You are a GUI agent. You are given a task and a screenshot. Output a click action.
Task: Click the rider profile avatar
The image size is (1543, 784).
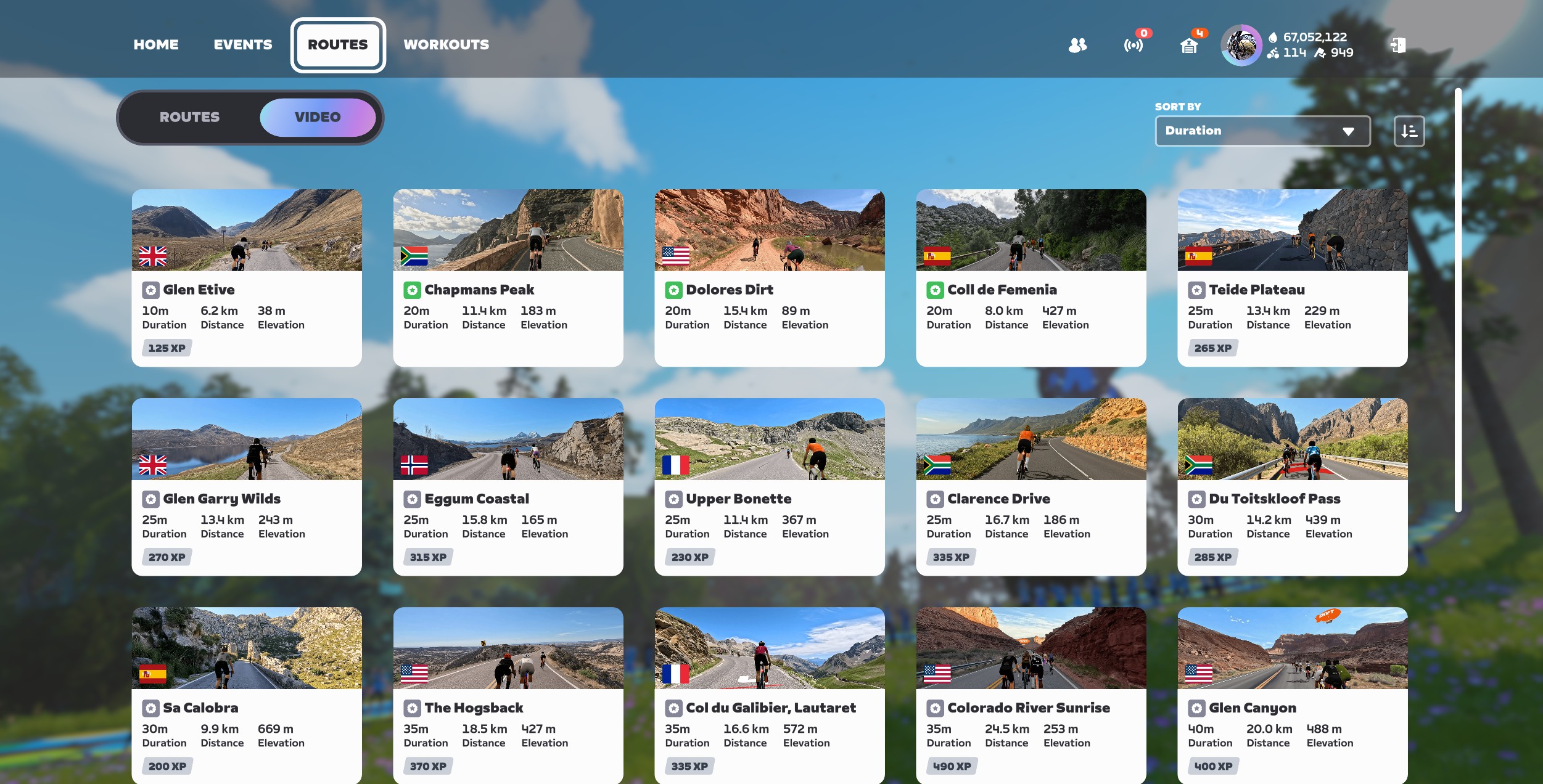pos(1241,45)
